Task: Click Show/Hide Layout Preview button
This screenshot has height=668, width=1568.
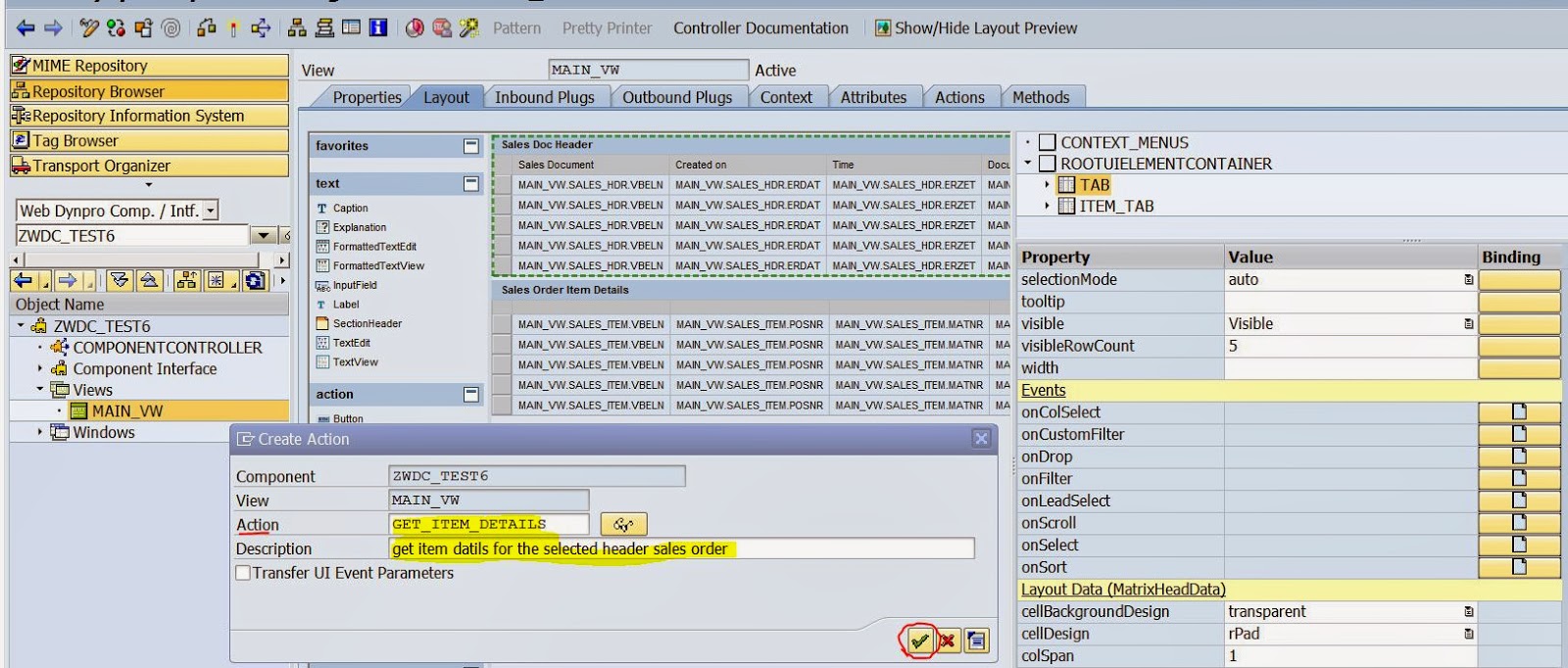Action: click(975, 28)
